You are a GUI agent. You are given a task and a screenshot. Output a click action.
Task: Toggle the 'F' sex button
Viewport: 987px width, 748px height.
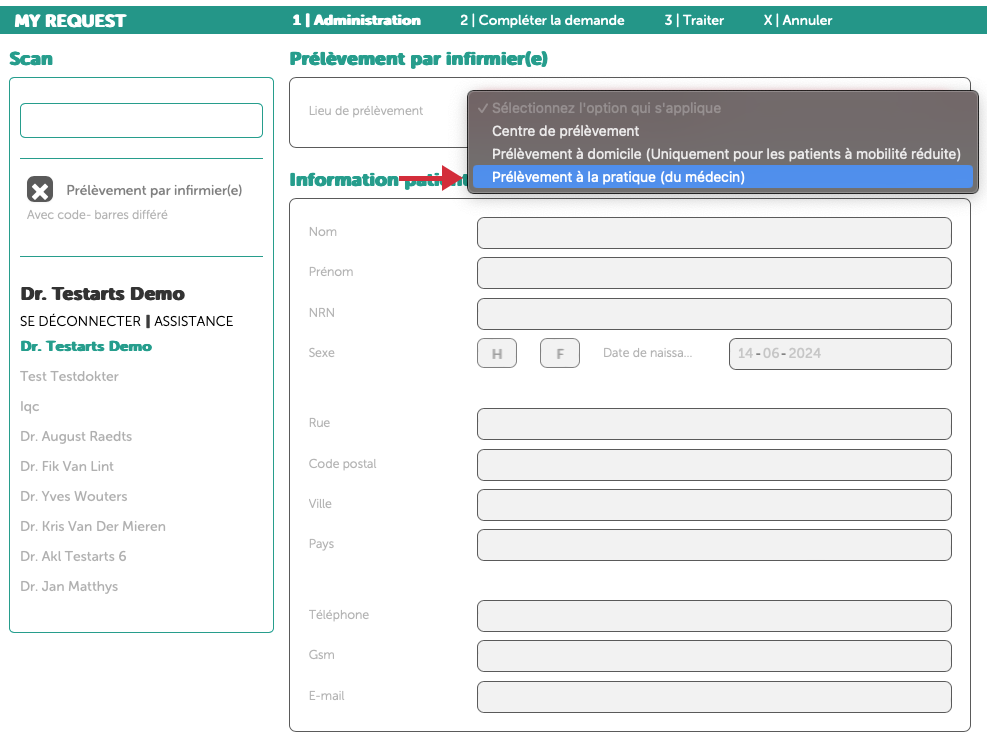559,352
